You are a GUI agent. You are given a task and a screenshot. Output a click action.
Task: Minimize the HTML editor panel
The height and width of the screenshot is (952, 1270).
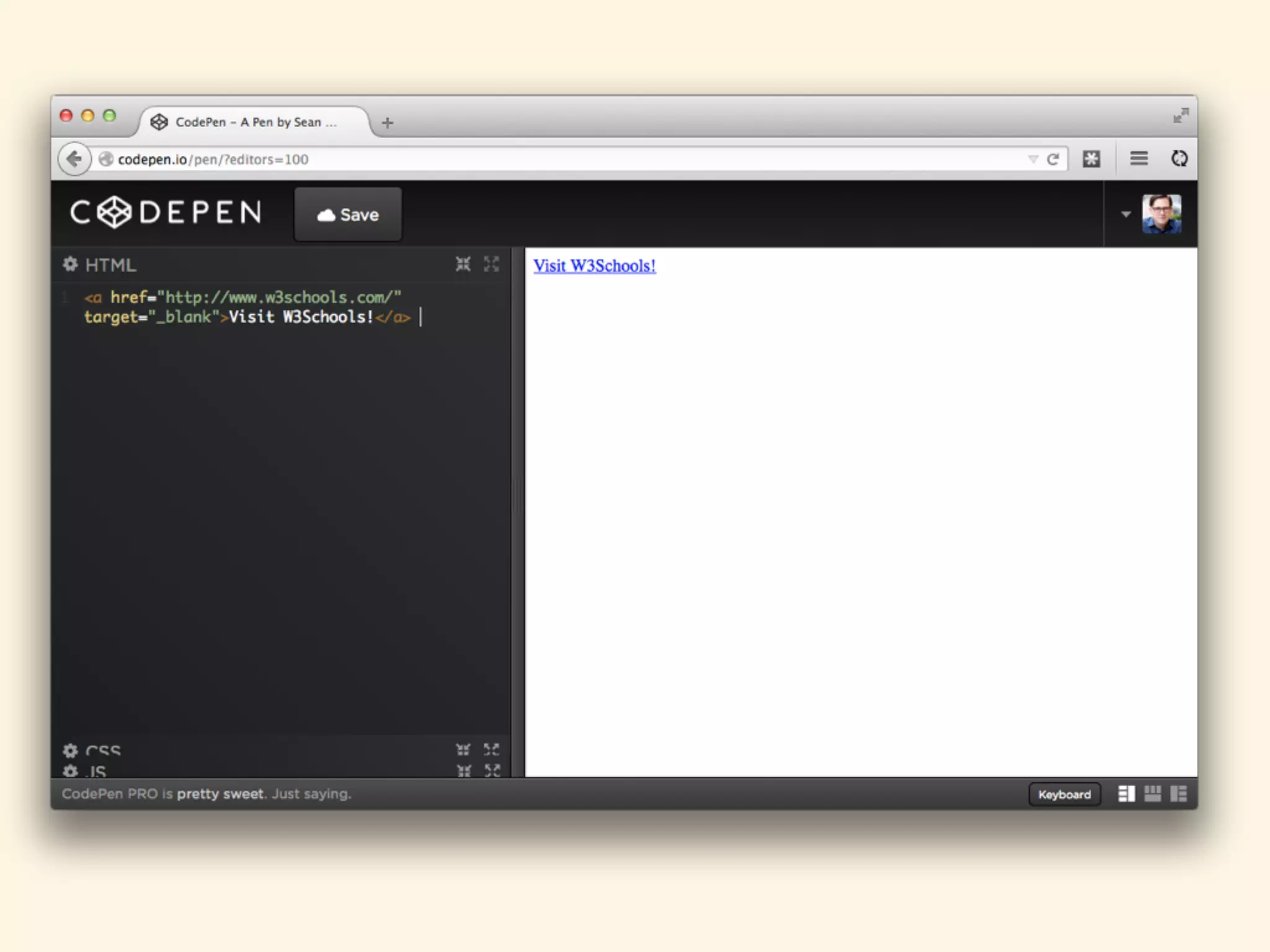click(x=463, y=265)
